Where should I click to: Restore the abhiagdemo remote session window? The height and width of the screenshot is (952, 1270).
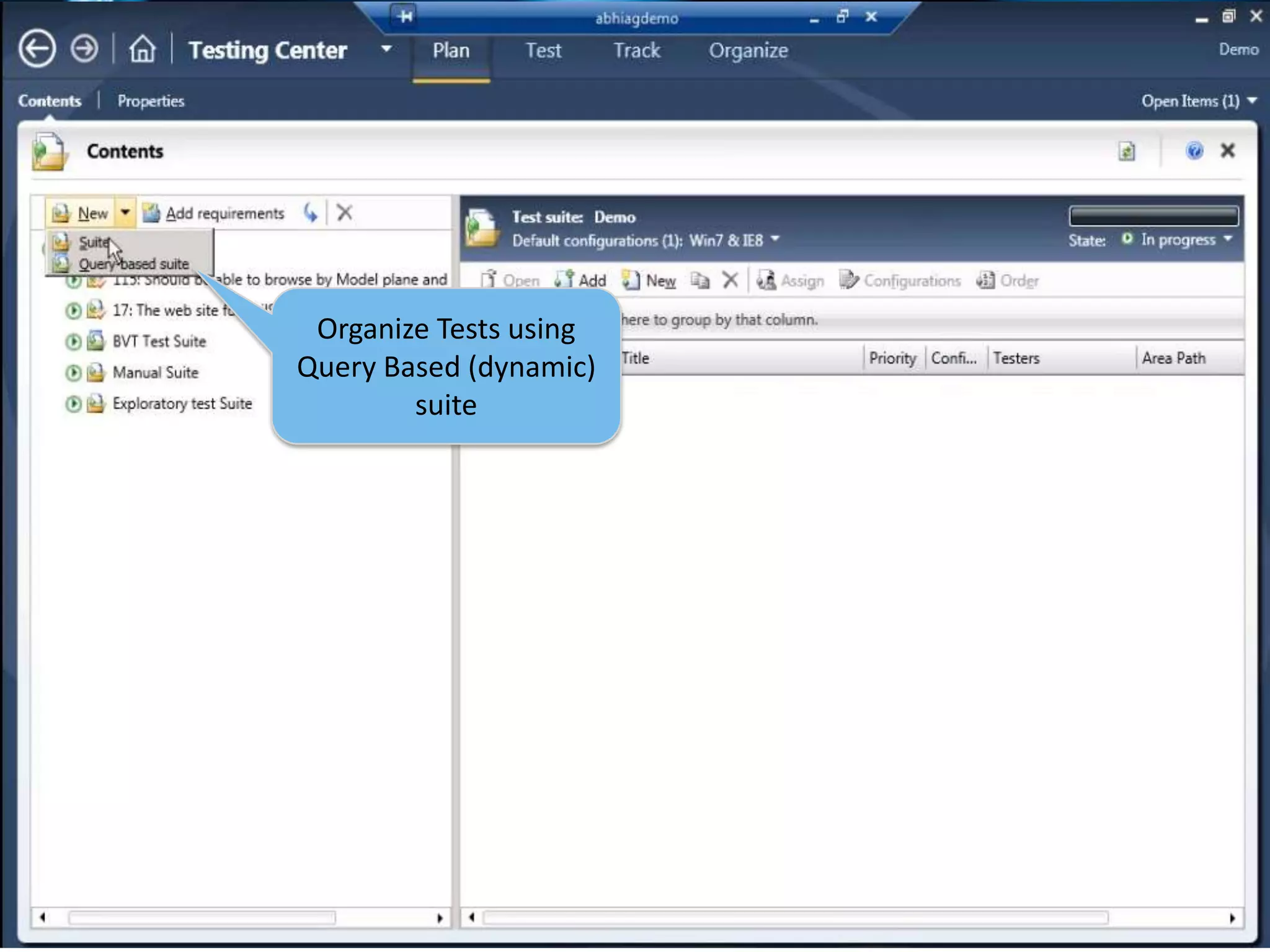click(842, 16)
